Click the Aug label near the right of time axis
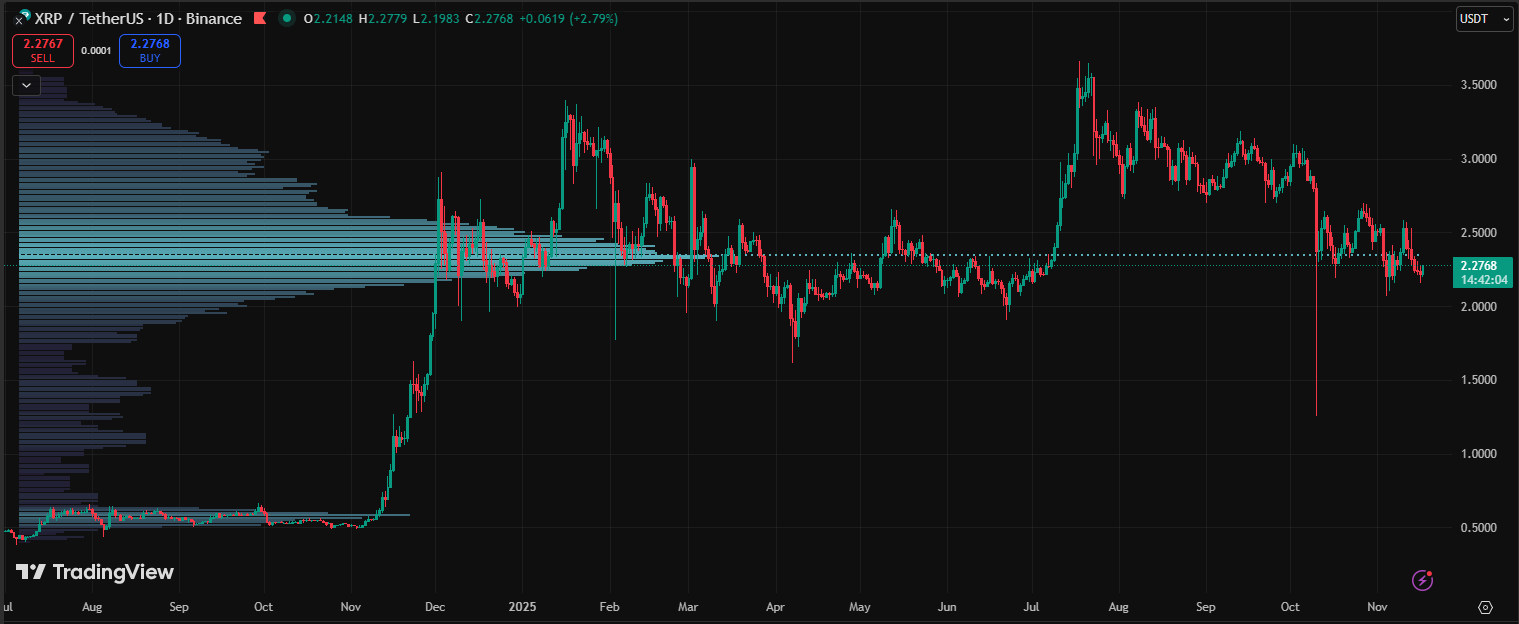Image resolution: width=1519 pixels, height=624 pixels. coord(1119,607)
